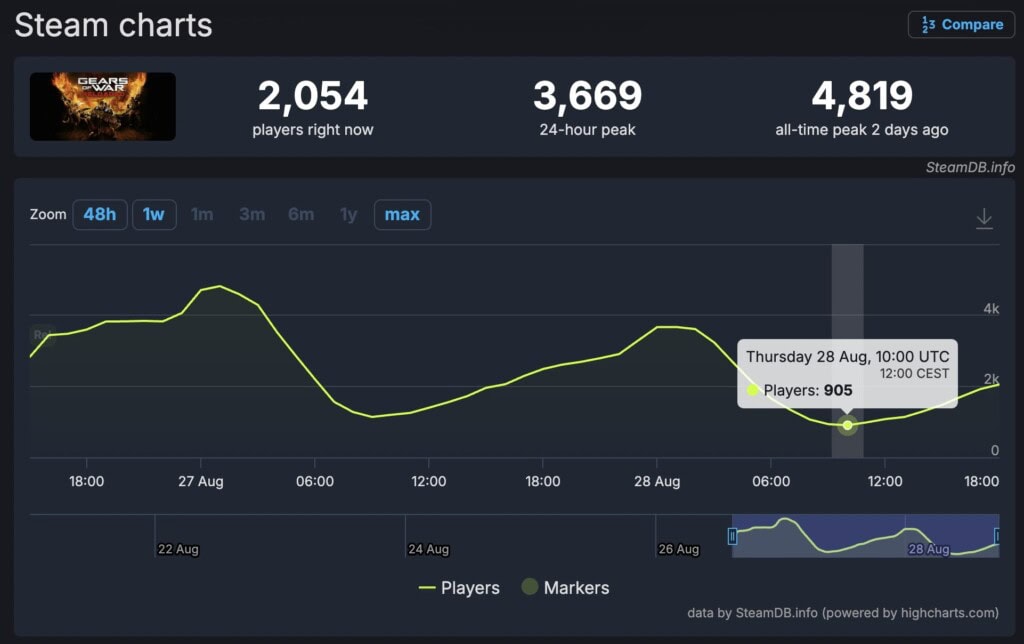1024x644 pixels.
Task: Click the 22 Aug navigator label
Action: (x=178, y=549)
